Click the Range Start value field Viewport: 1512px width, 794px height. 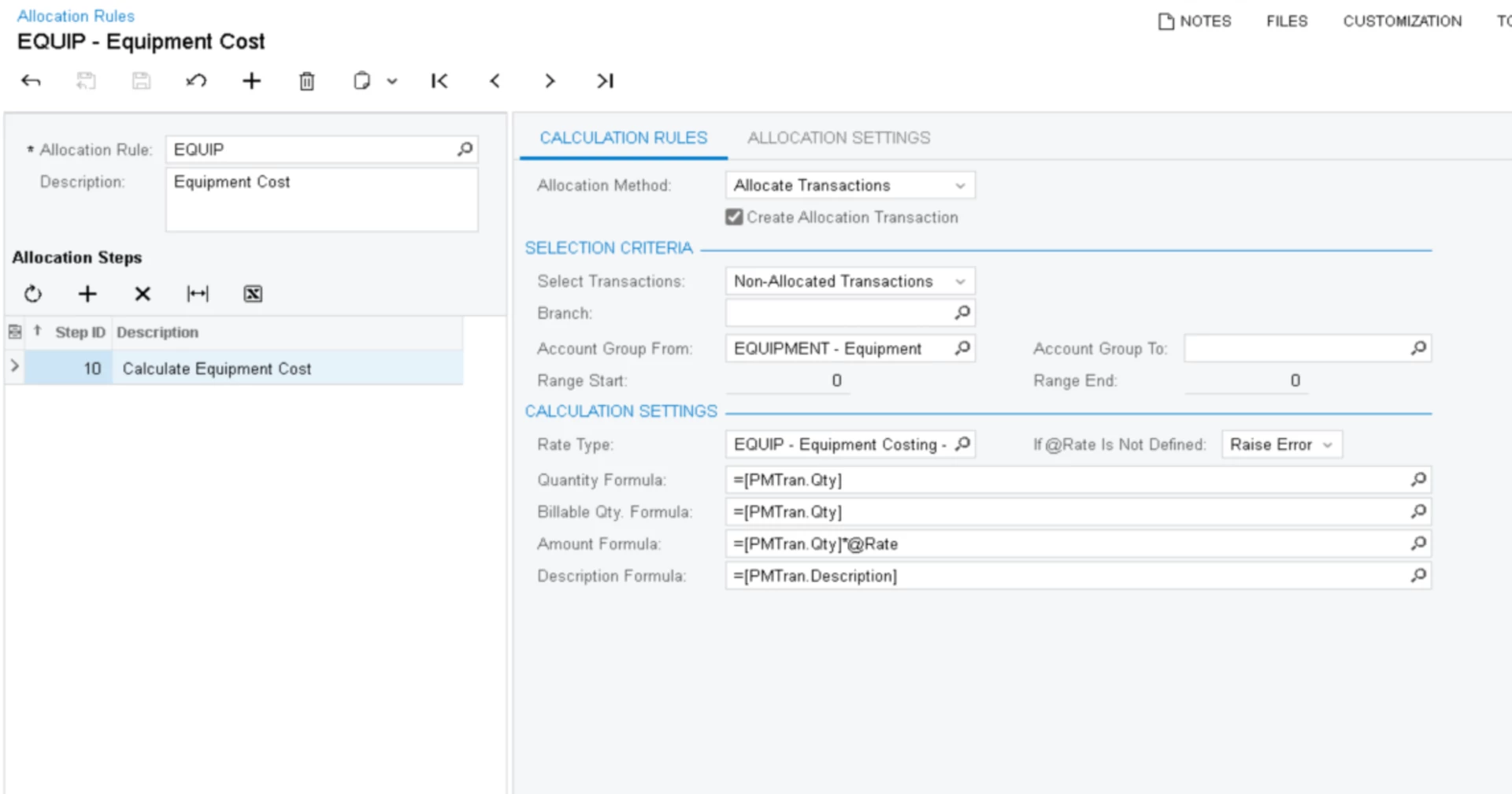point(787,380)
